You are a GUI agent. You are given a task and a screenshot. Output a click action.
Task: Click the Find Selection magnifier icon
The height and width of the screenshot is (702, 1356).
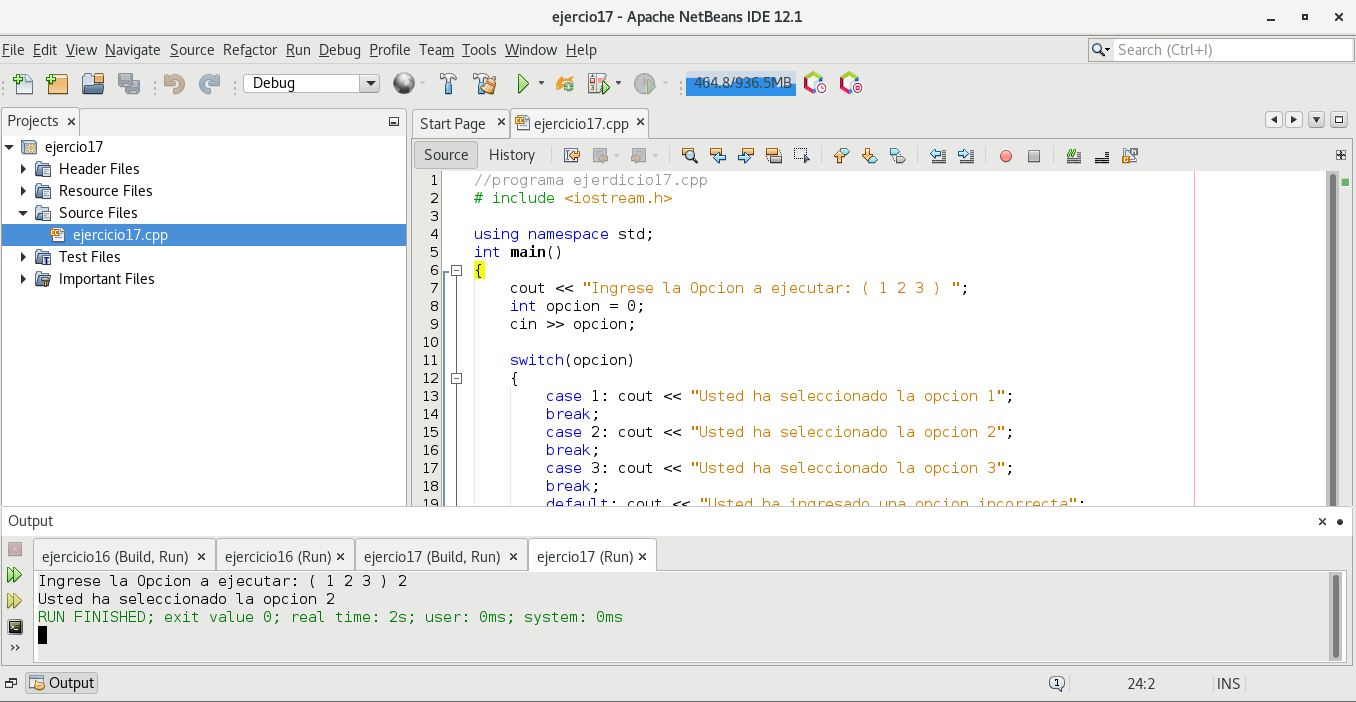(x=689, y=155)
